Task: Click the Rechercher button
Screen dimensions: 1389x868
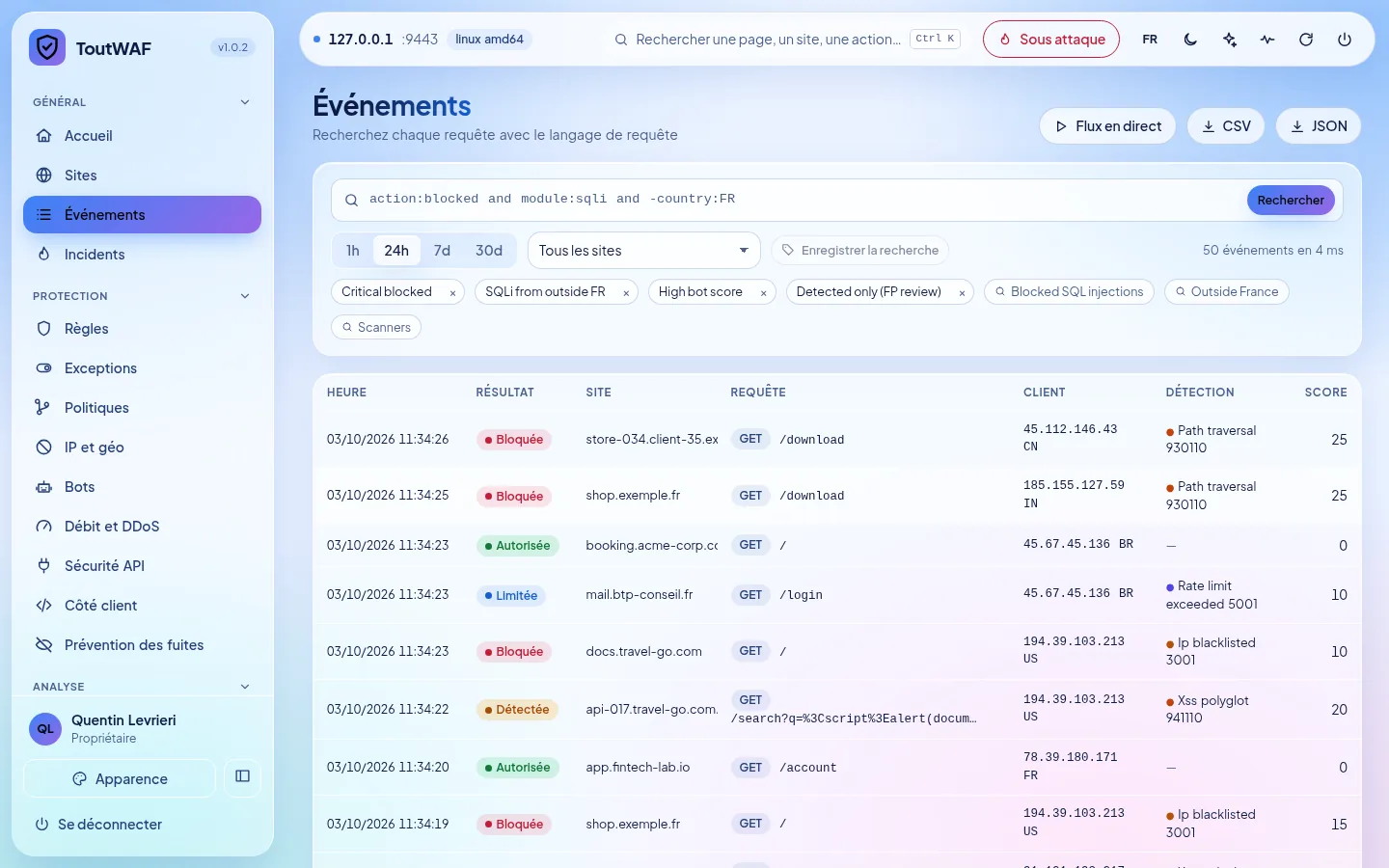Action: pyautogui.click(x=1291, y=200)
